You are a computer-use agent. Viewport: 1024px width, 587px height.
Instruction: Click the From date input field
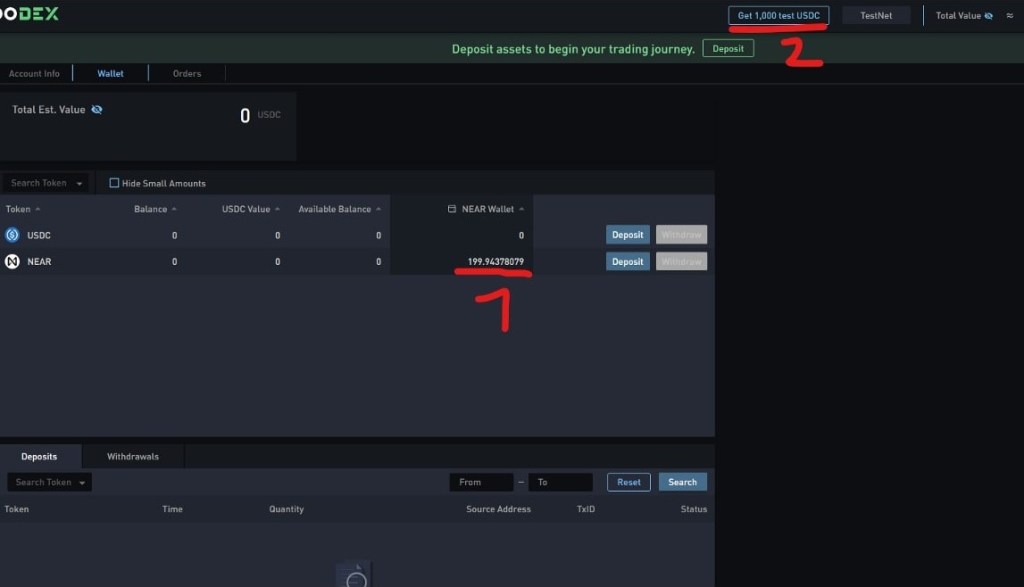(x=481, y=481)
